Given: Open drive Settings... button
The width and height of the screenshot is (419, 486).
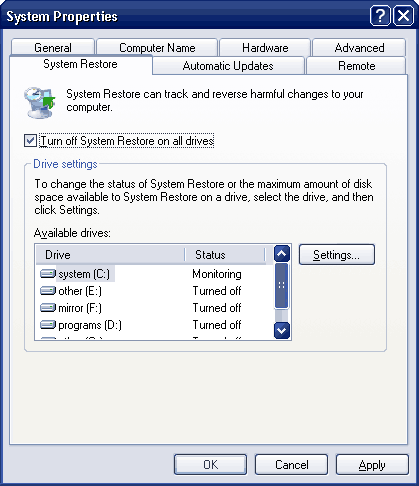Looking at the screenshot, I should [x=337, y=255].
